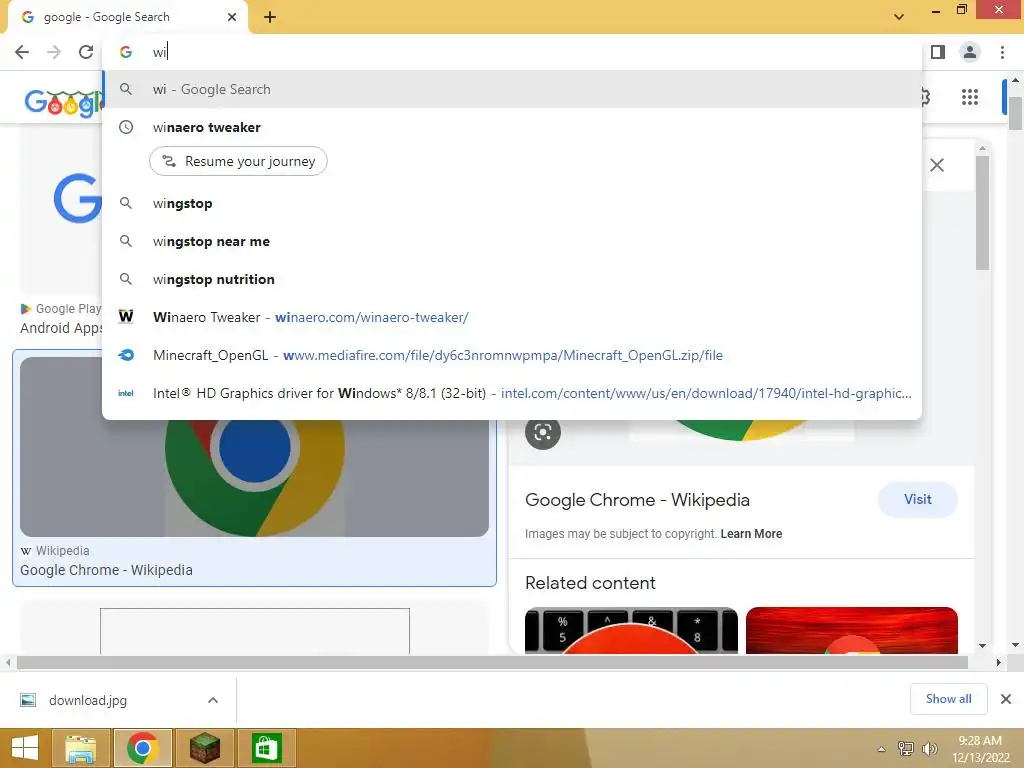1024x768 pixels.
Task: Click the Google logo in address bar
Action: pyautogui.click(x=126, y=52)
